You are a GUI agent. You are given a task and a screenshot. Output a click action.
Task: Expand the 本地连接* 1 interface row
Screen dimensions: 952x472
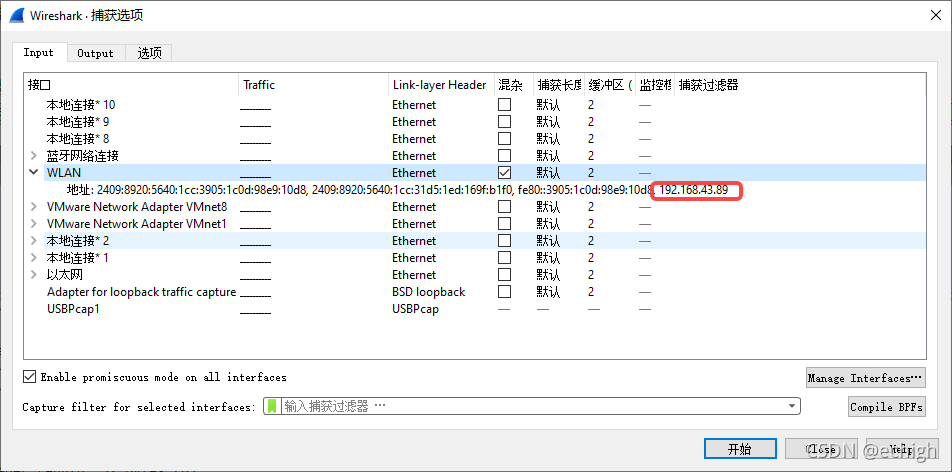coord(34,258)
